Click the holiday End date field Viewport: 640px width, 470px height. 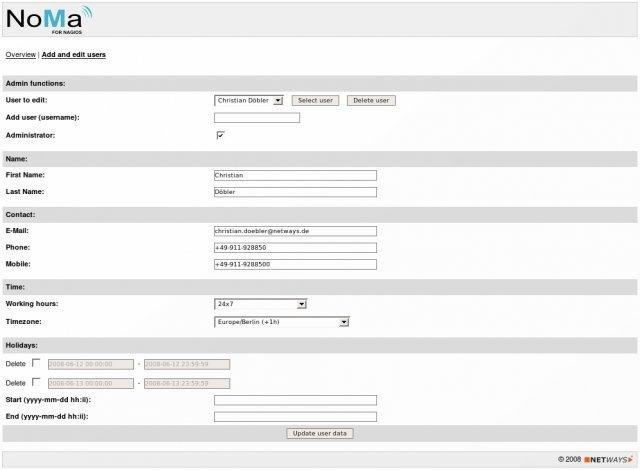coord(295,417)
